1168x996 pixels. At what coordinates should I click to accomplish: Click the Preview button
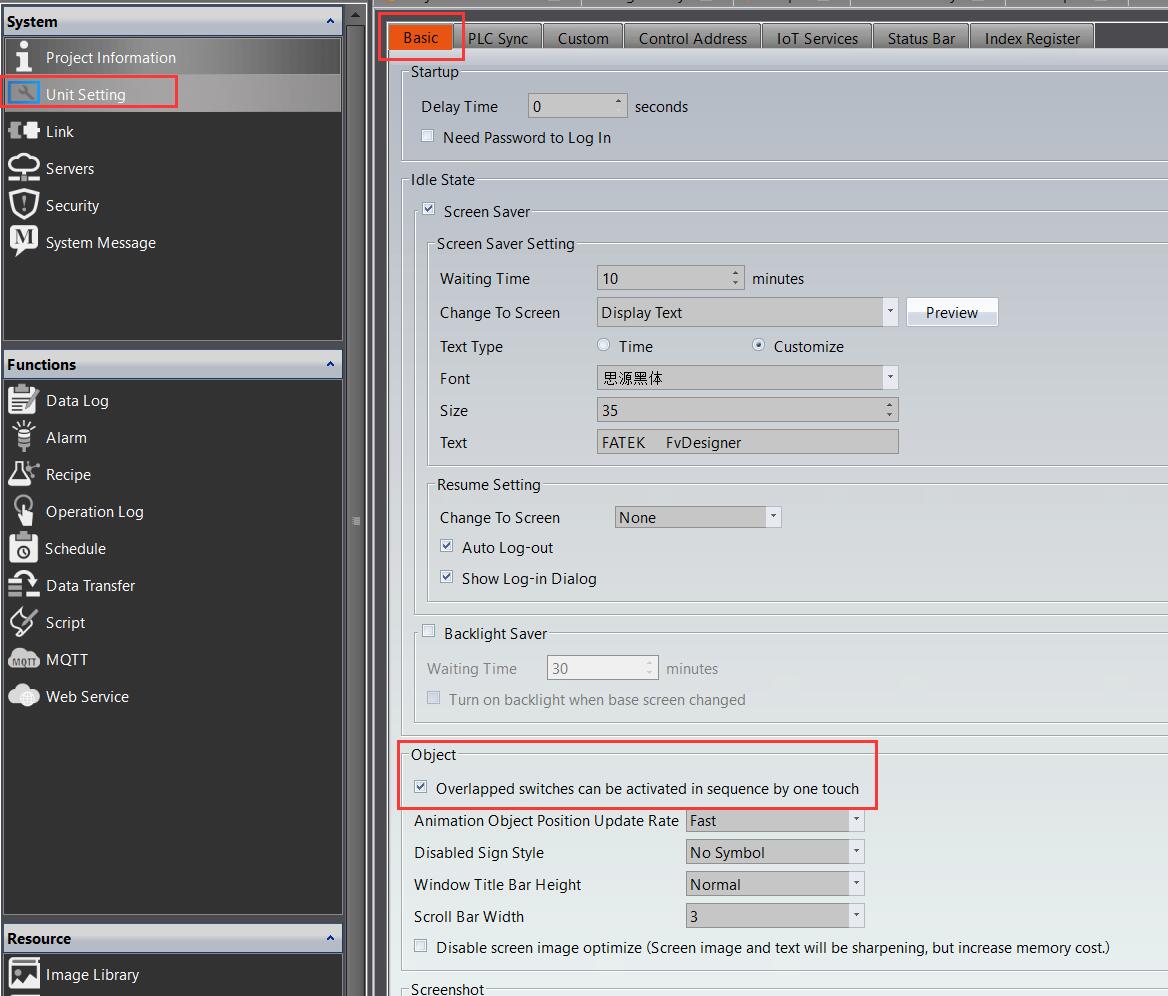(952, 312)
